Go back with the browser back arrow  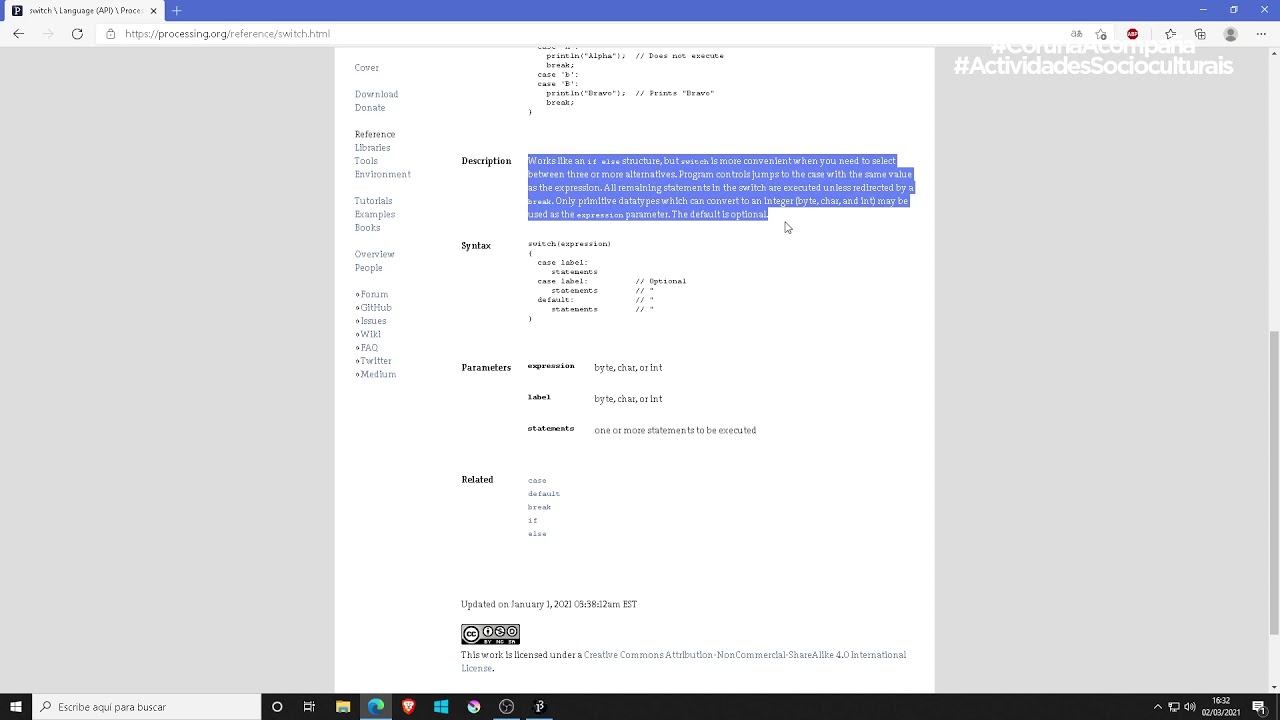[19, 34]
